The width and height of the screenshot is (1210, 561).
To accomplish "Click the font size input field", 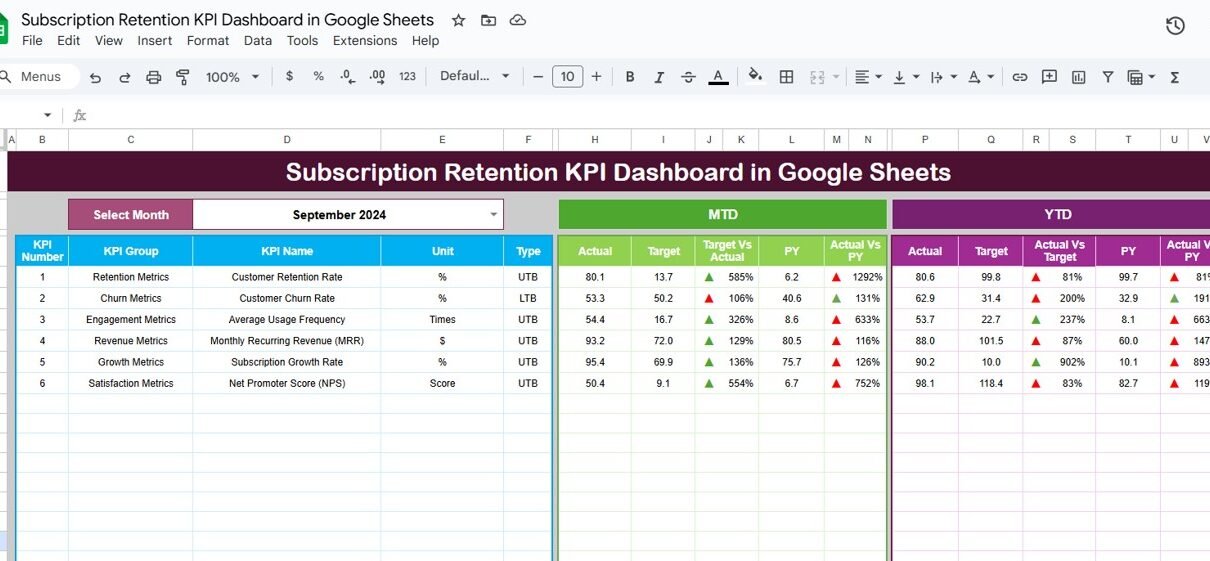I will coord(567,77).
